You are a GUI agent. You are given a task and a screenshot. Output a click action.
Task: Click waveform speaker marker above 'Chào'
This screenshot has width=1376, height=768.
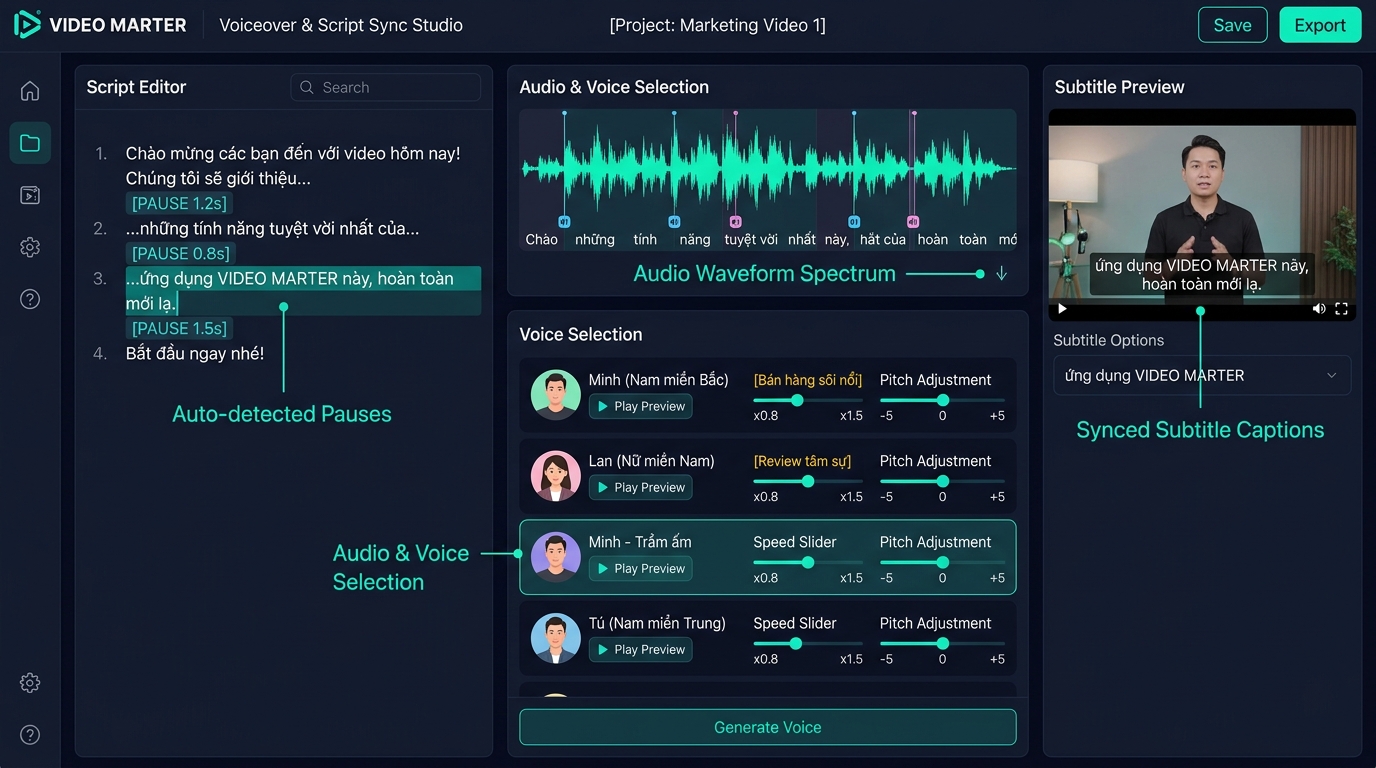tap(564, 221)
